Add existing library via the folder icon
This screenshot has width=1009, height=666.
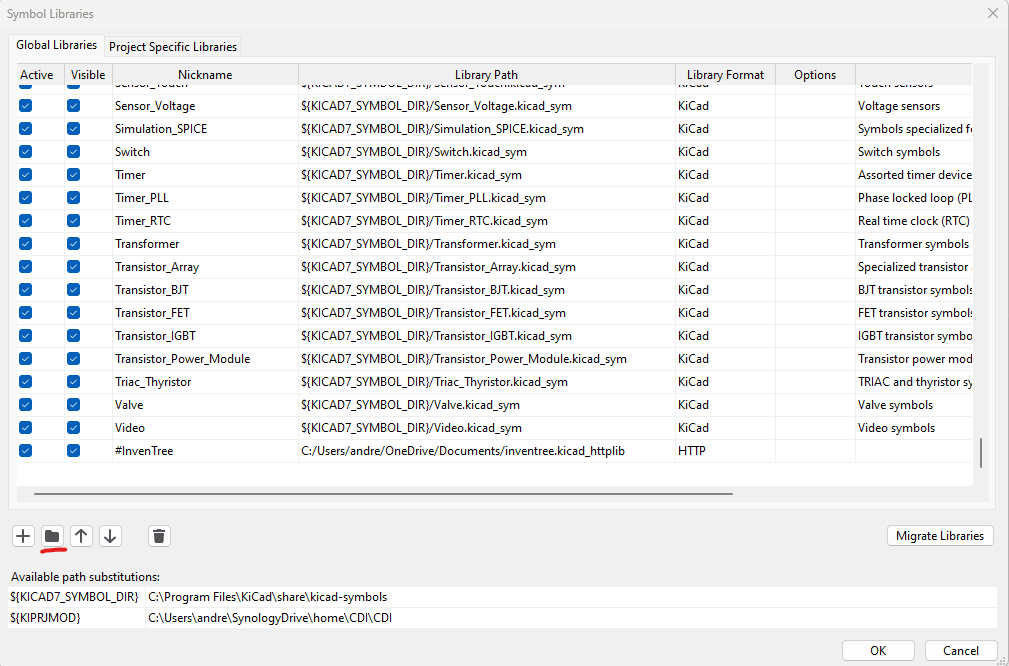coord(52,536)
